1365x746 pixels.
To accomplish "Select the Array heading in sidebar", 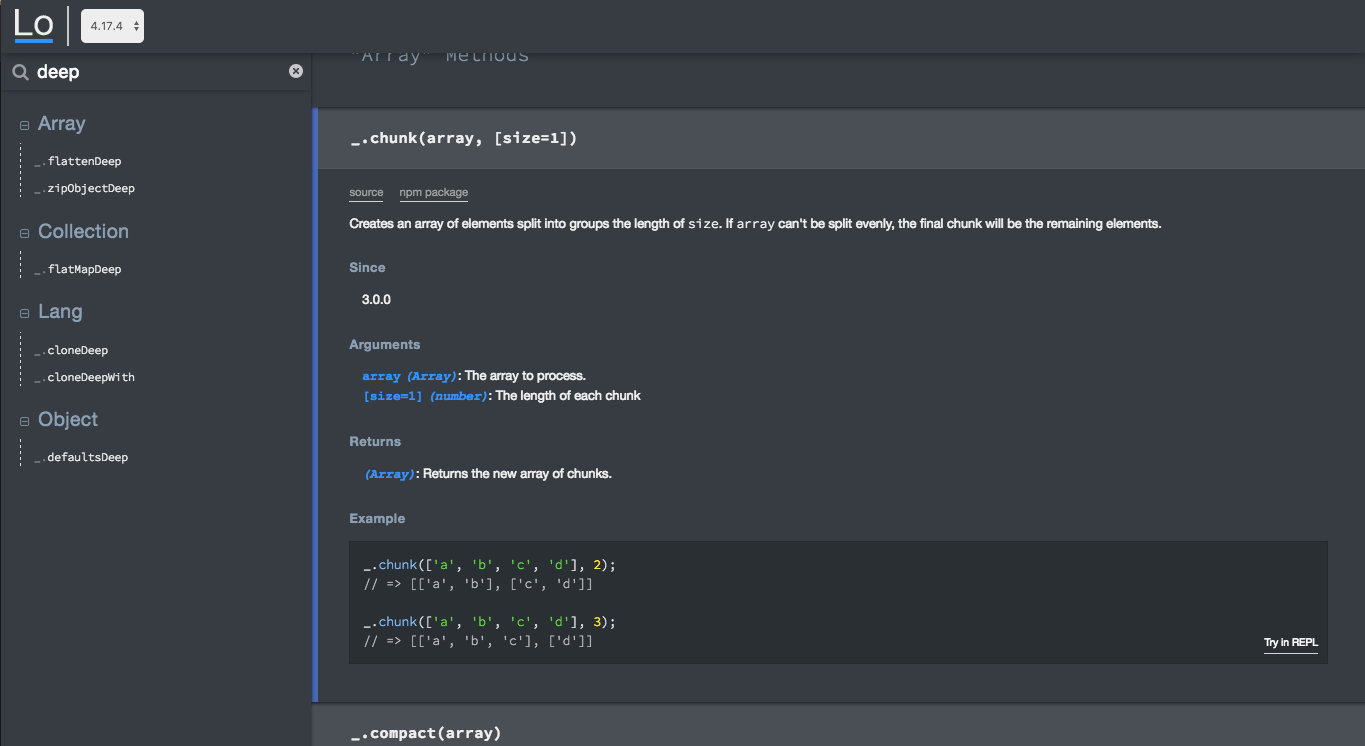I will [x=62, y=124].
